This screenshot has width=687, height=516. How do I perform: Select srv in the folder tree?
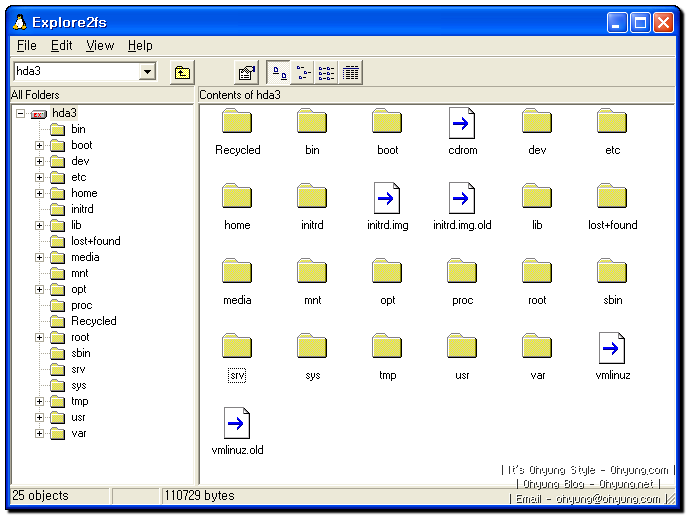(x=78, y=370)
